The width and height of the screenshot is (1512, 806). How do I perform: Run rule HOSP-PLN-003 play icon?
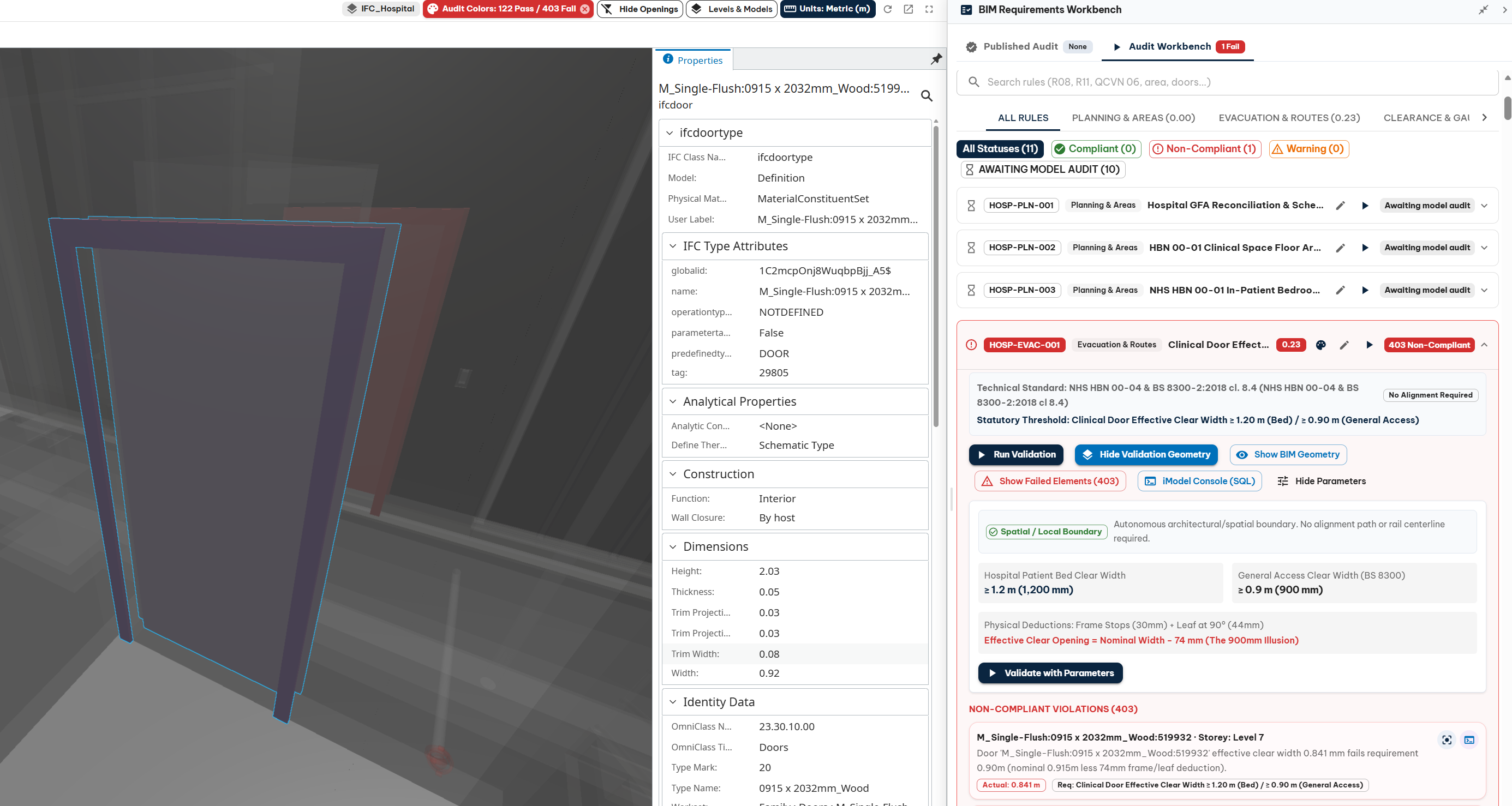(1365, 290)
